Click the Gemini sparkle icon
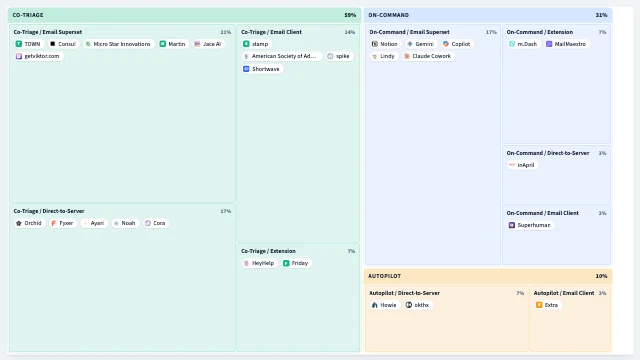 click(410, 44)
